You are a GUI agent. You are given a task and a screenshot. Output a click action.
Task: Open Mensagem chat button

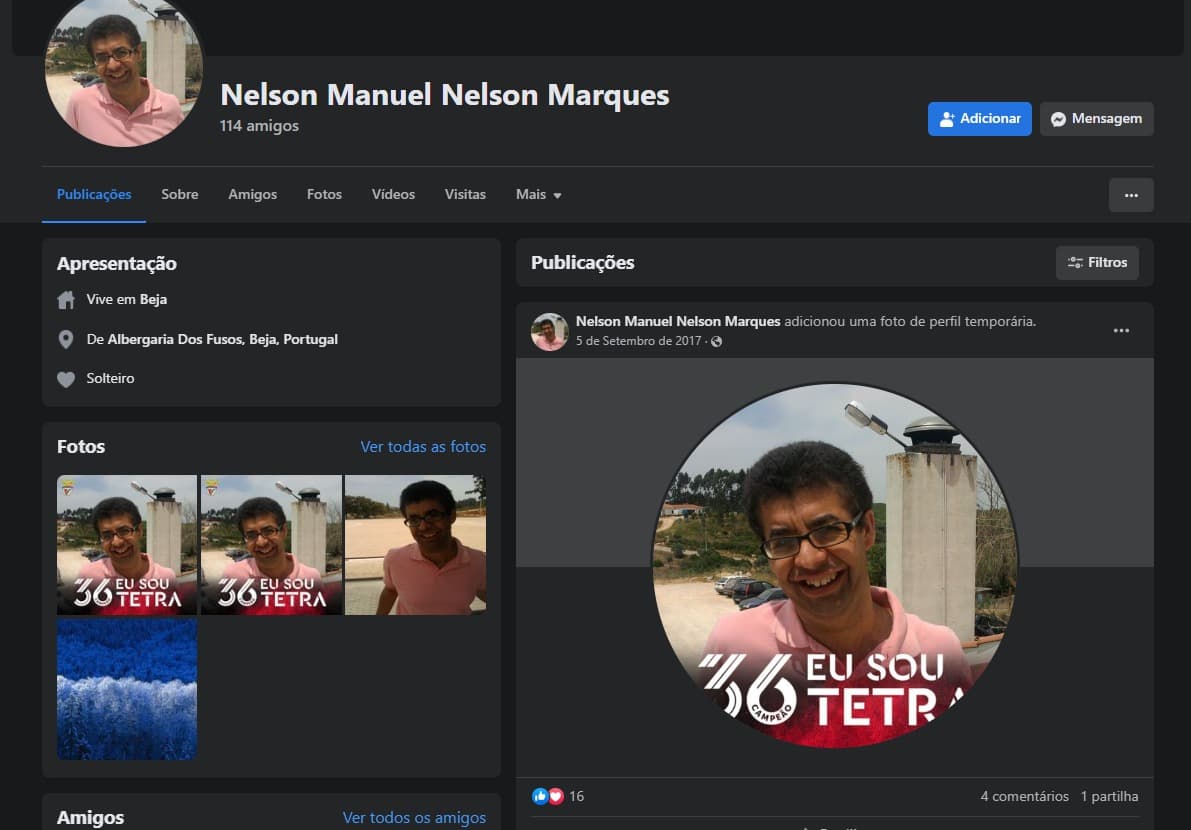[1096, 118]
